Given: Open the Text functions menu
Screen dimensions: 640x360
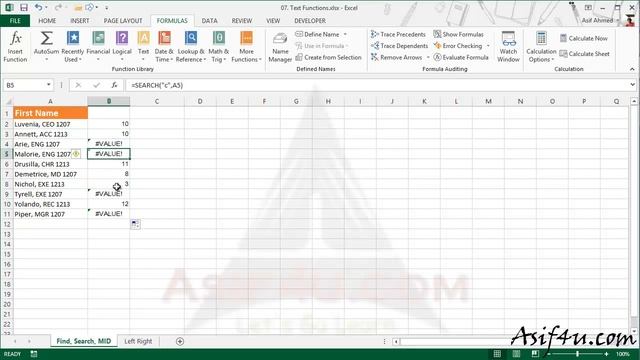Looking at the screenshot, I should 143,47.
